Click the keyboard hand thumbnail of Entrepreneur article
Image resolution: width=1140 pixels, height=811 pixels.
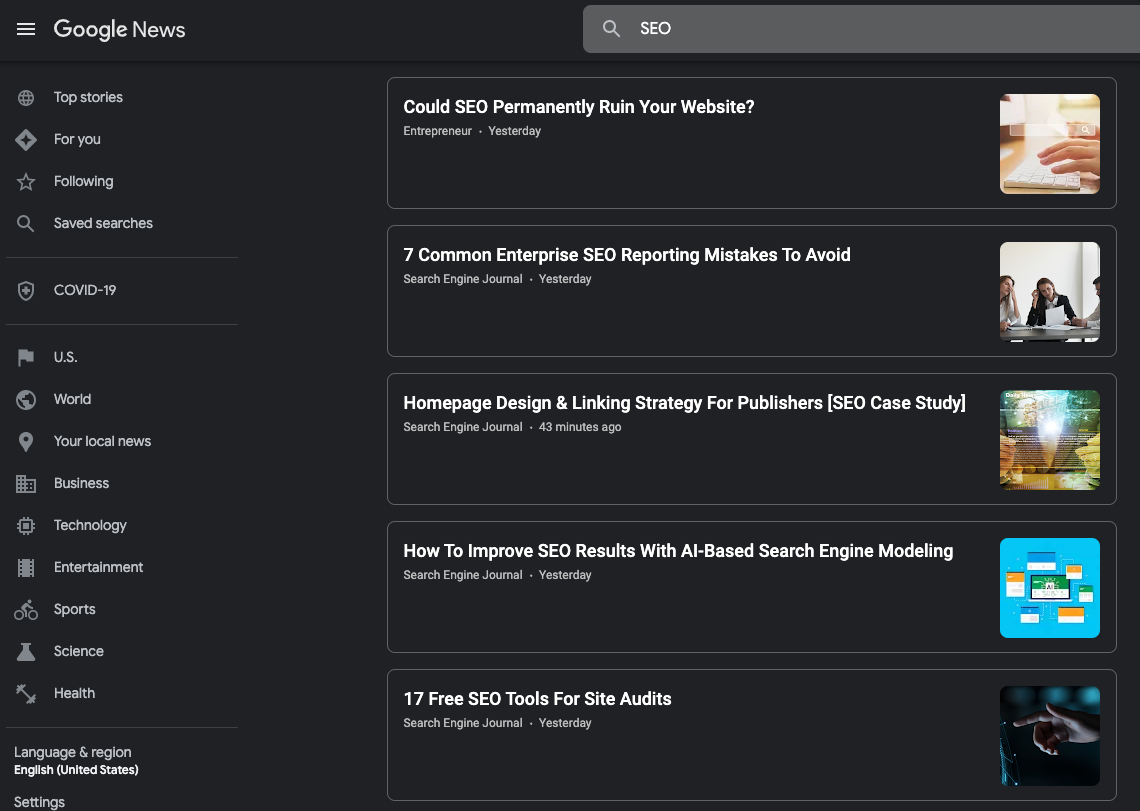click(x=1050, y=144)
